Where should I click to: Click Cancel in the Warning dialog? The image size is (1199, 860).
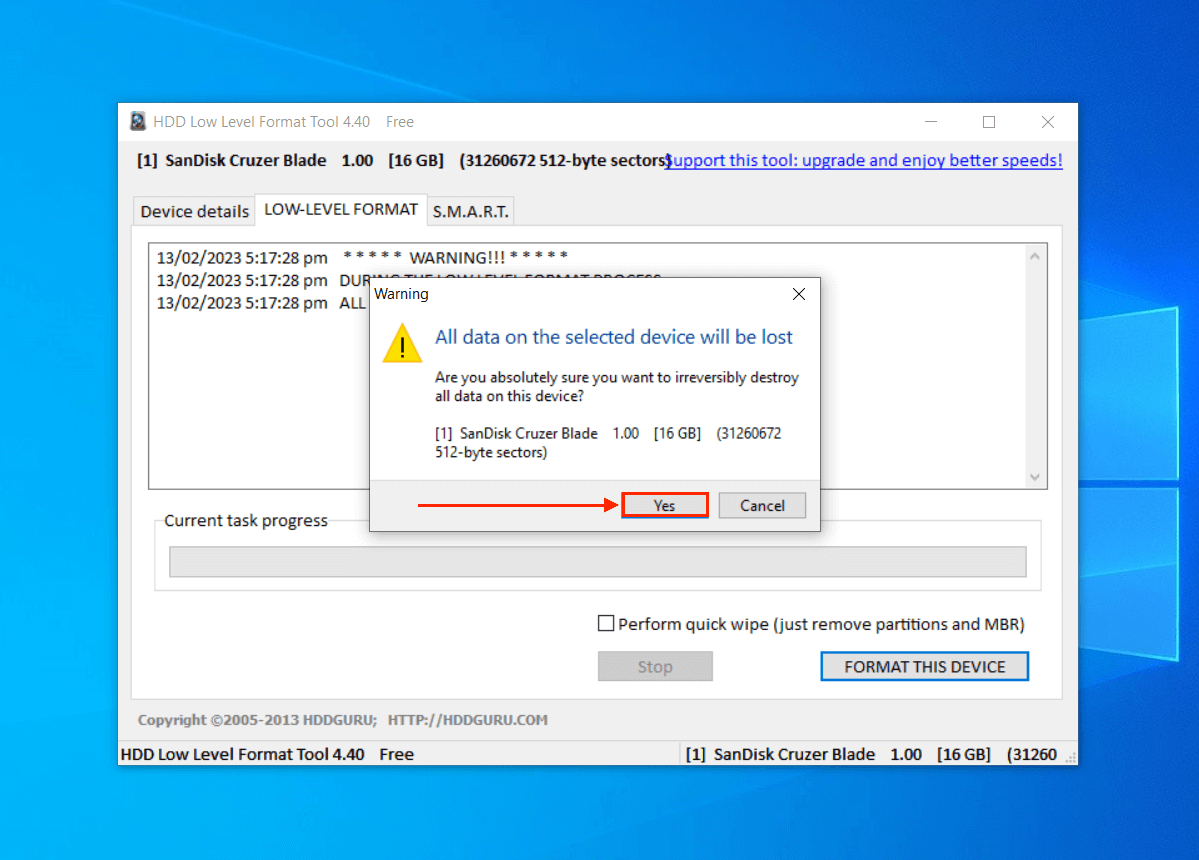click(762, 505)
